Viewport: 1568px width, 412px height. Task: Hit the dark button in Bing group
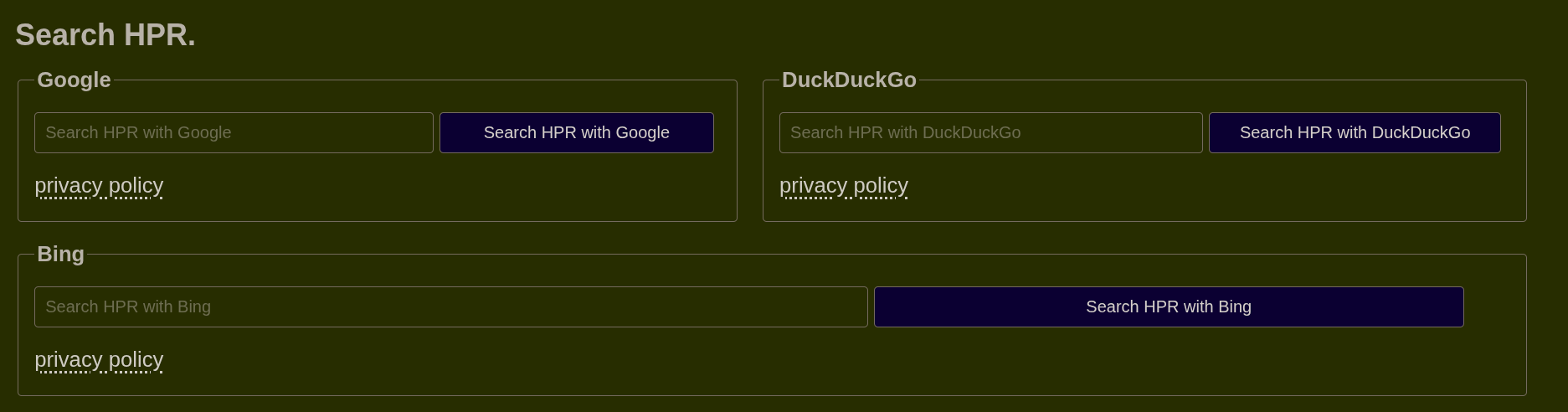(1168, 306)
